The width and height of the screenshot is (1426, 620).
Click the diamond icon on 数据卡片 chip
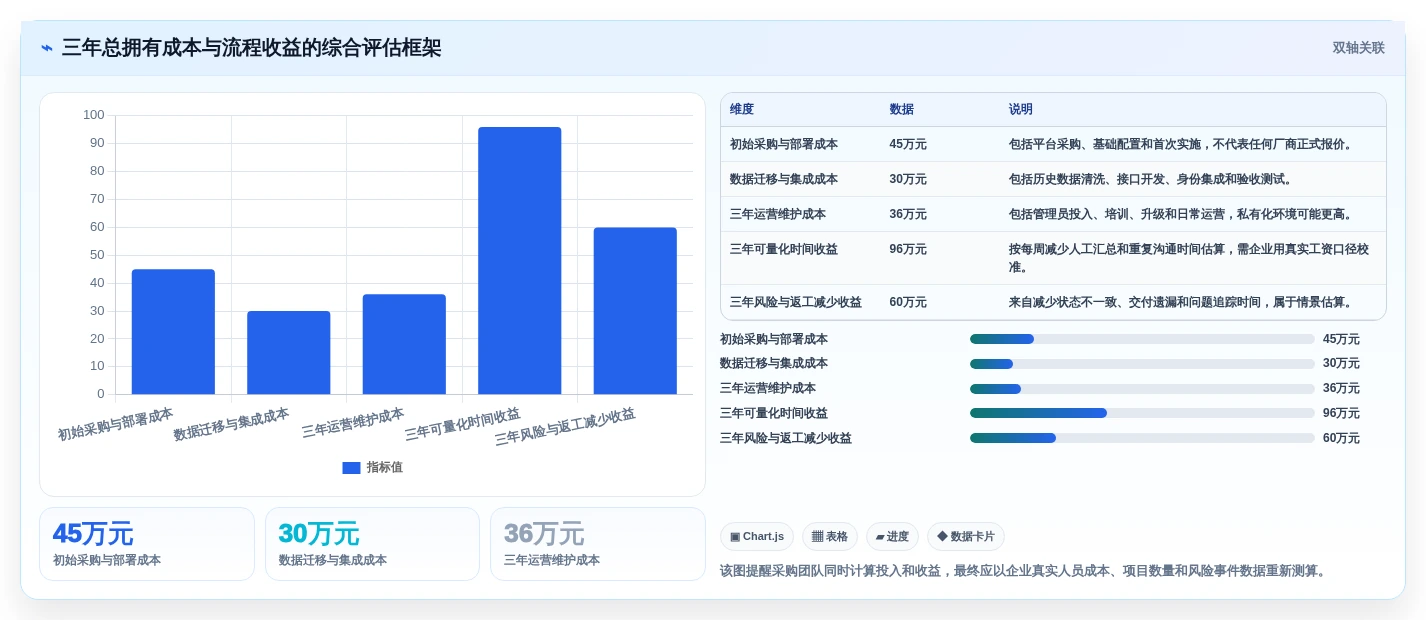(942, 537)
